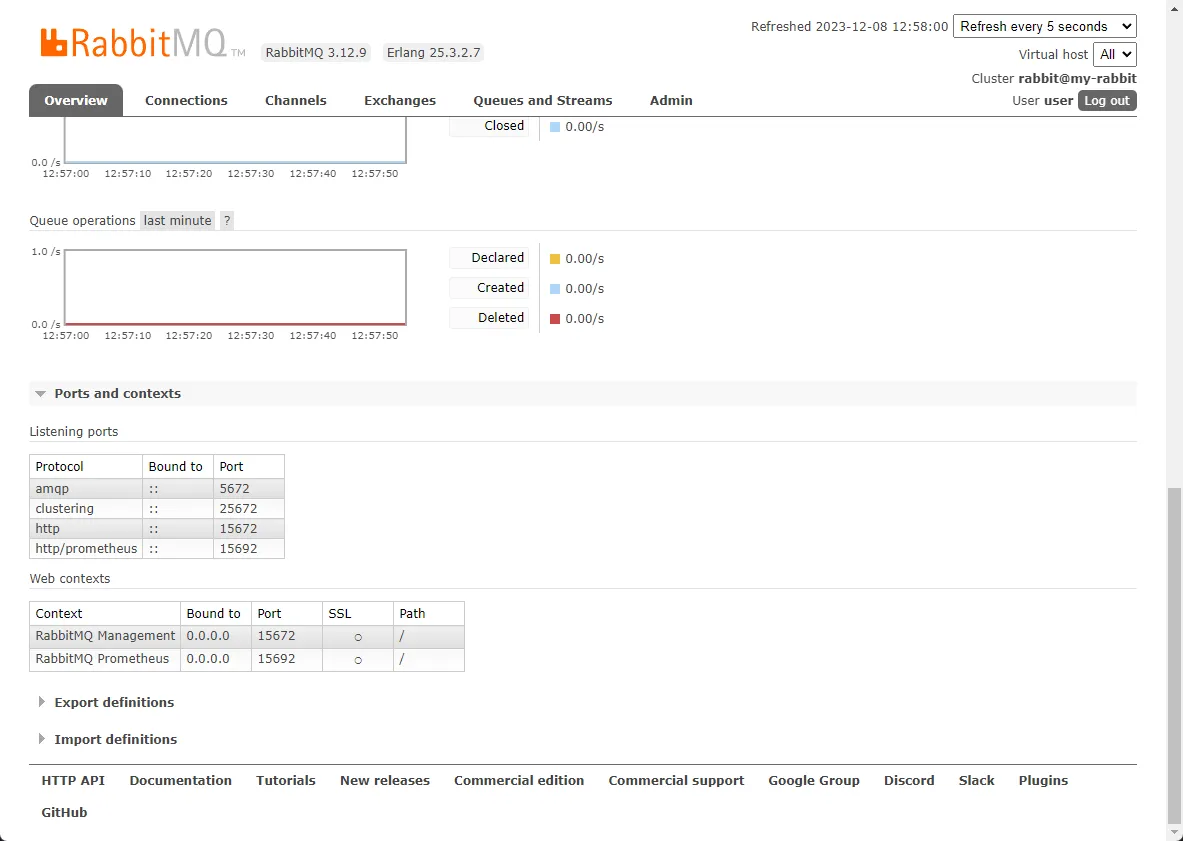1183x841 pixels.
Task: Collapse the Ports and contexts section
Action: pyautogui.click(x=117, y=394)
